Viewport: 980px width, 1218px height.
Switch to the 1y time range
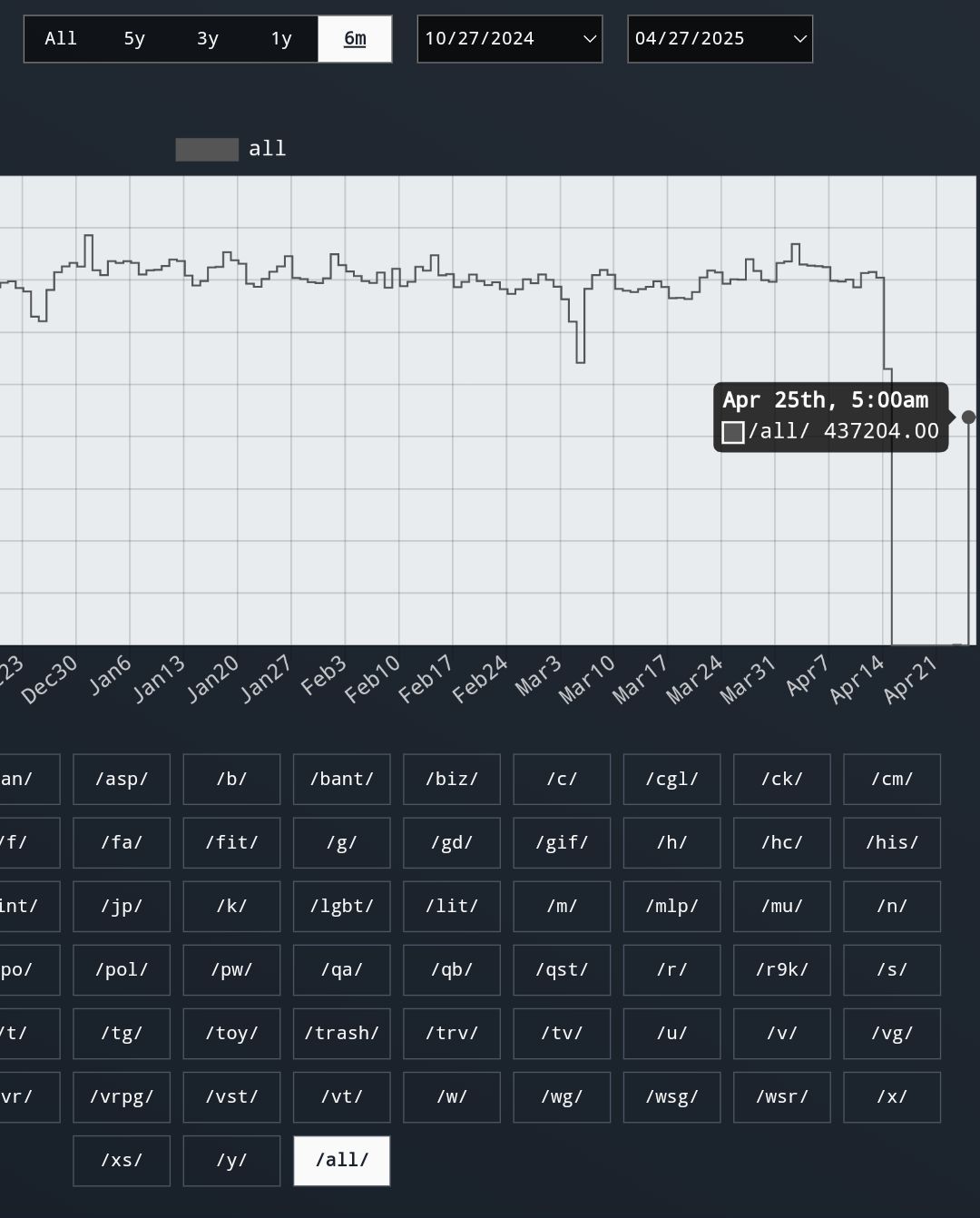(x=281, y=39)
